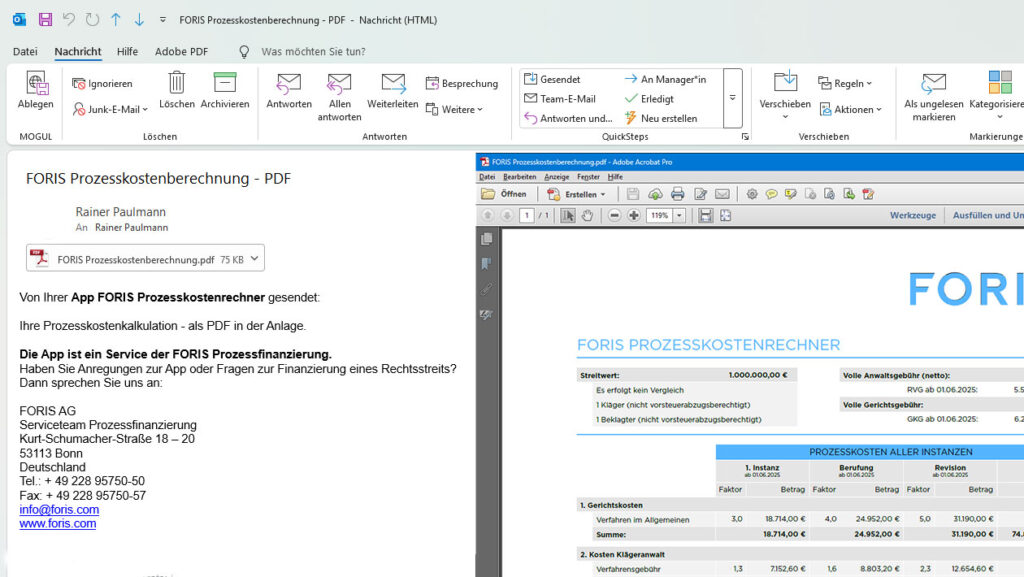Click the Undo arrow in Outlook title bar
Viewport: 1024px width, 577px height.
[69, 20]
